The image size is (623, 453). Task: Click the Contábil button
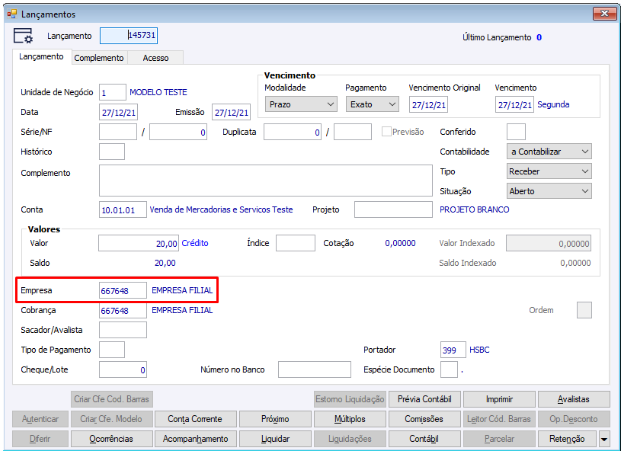424,439
